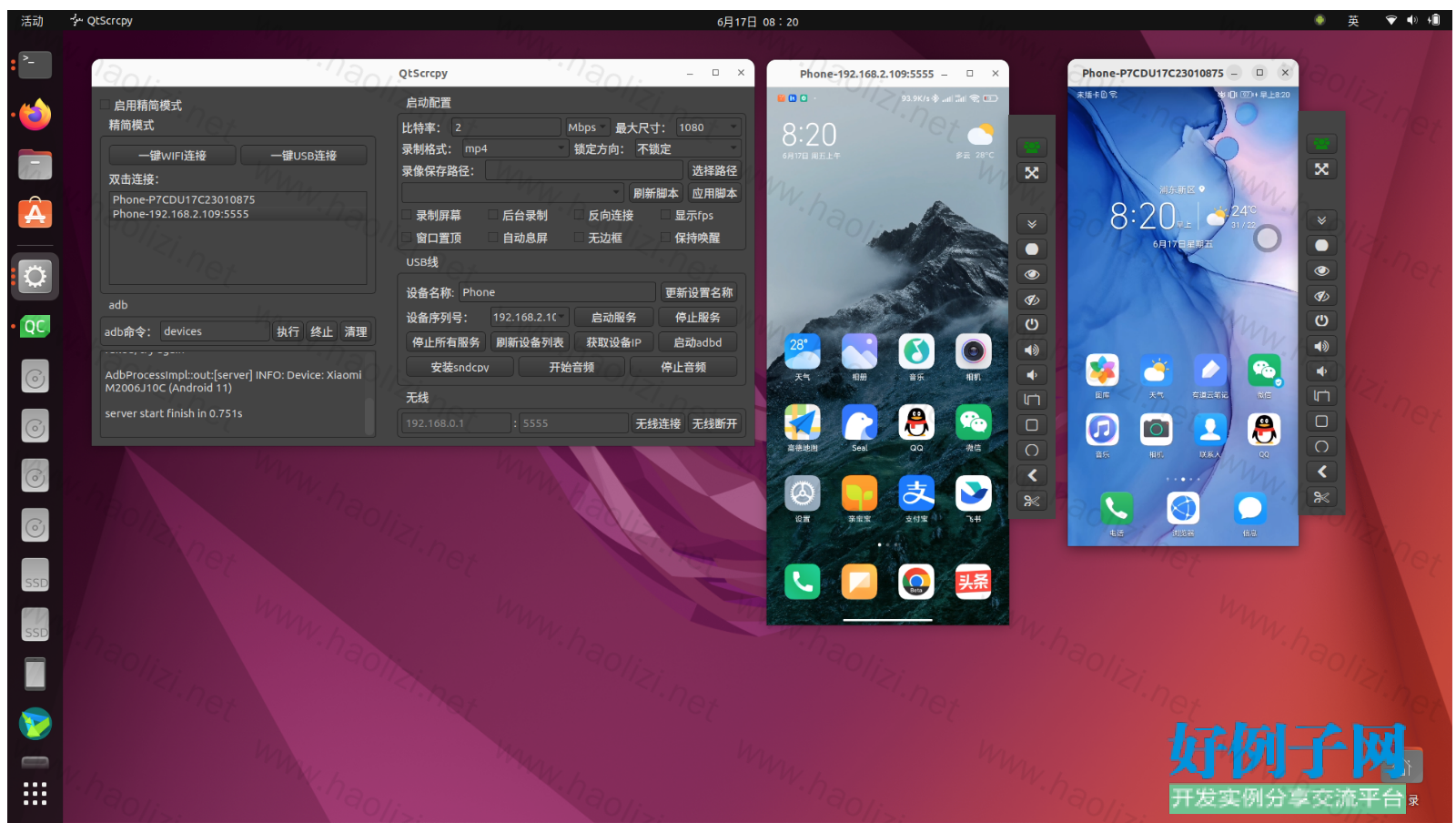Enable the 录制屏幕 checkbox
Screen dimensions: 1456x823
click(408, 216)
